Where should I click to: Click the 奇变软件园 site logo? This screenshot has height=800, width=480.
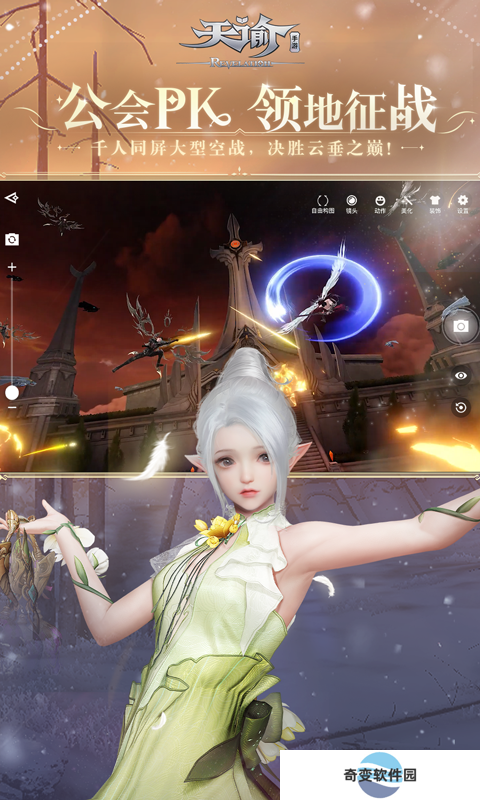380,775
